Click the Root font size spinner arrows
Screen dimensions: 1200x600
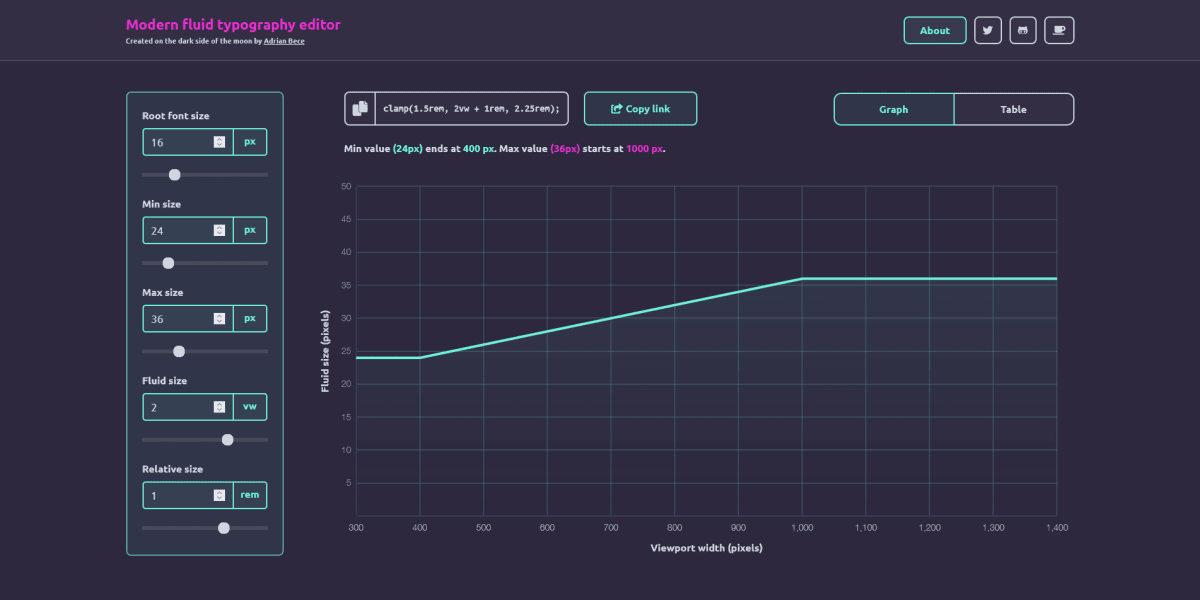[x=219, y=142]
